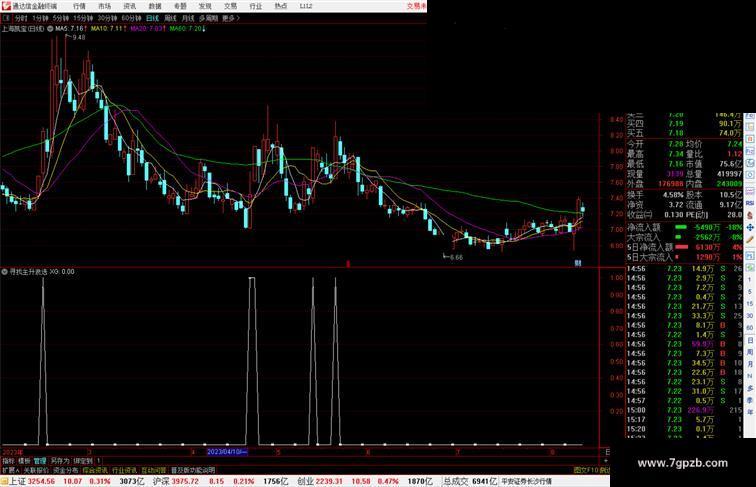Screen dimensions: 756x487
Task: Click the 管理 button in bottom bar
Action: point(40,461)
